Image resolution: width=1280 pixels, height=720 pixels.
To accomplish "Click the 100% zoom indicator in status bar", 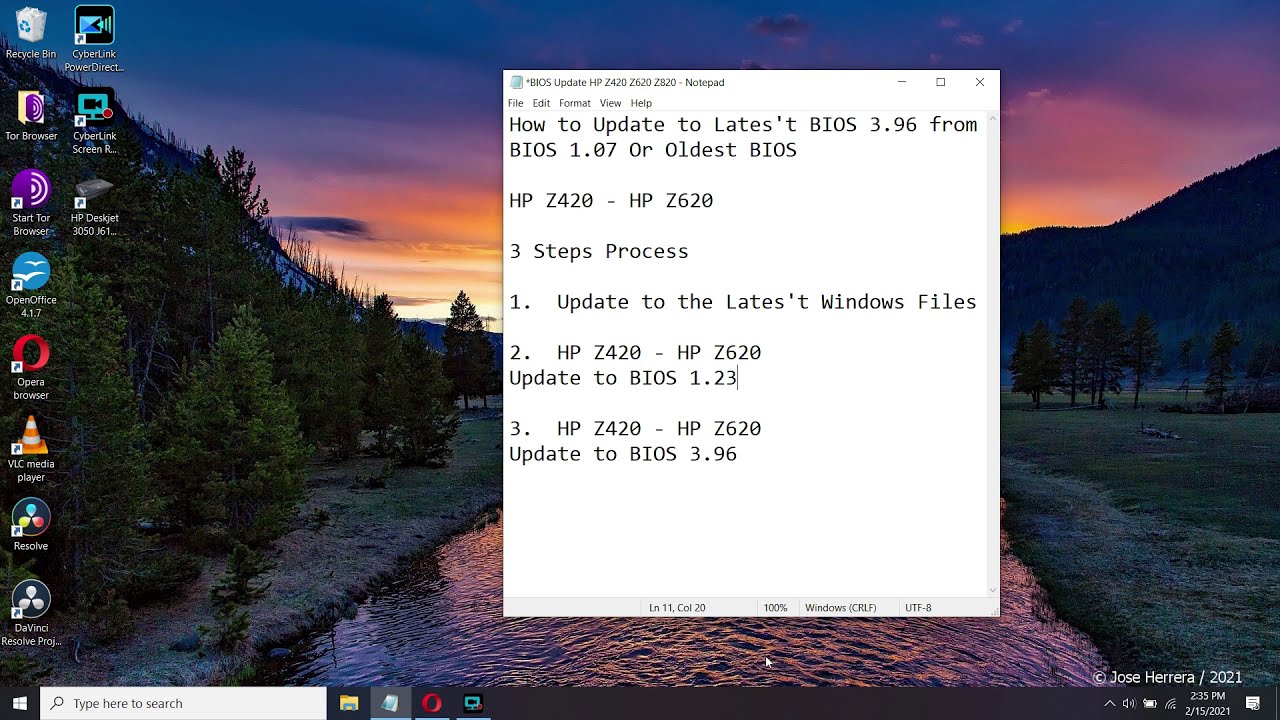I will tap(776, 607).
